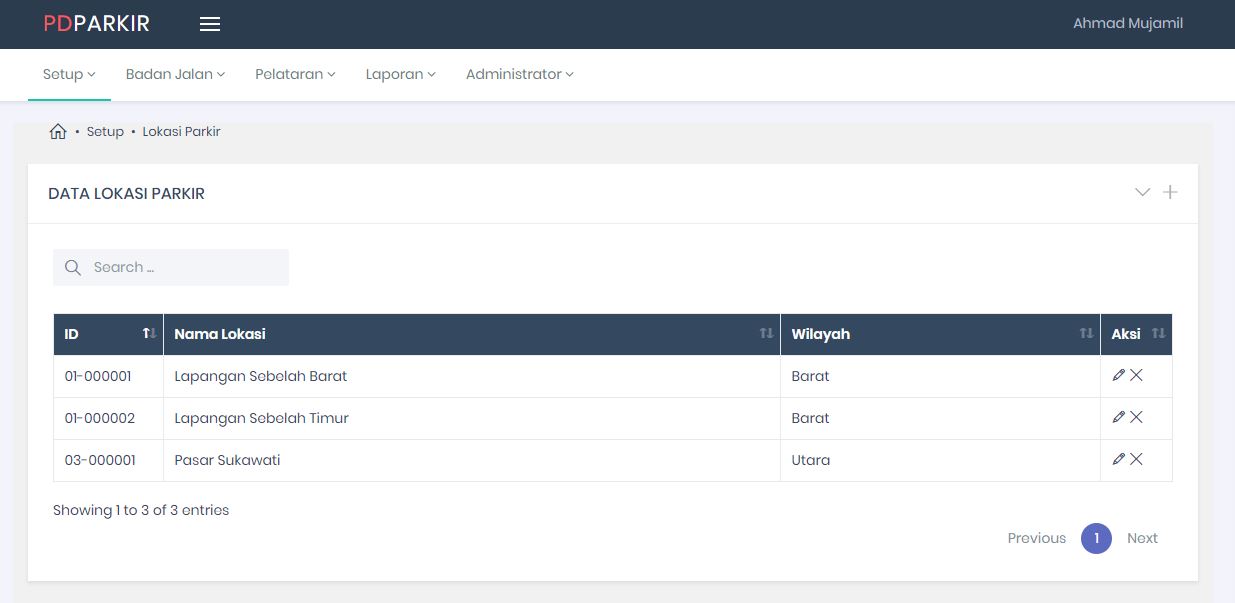Open the Laporan menu
The image size is (1235, 603).
[x=400, y=74]
